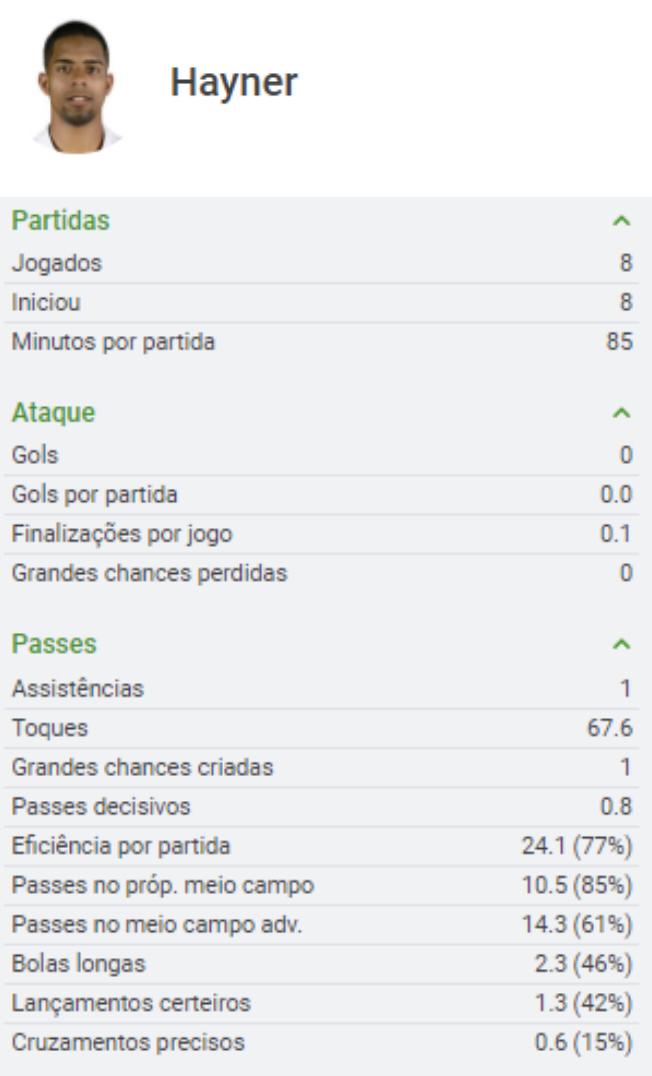Collapse the Passes section chevron

click(x=621, y=645)
